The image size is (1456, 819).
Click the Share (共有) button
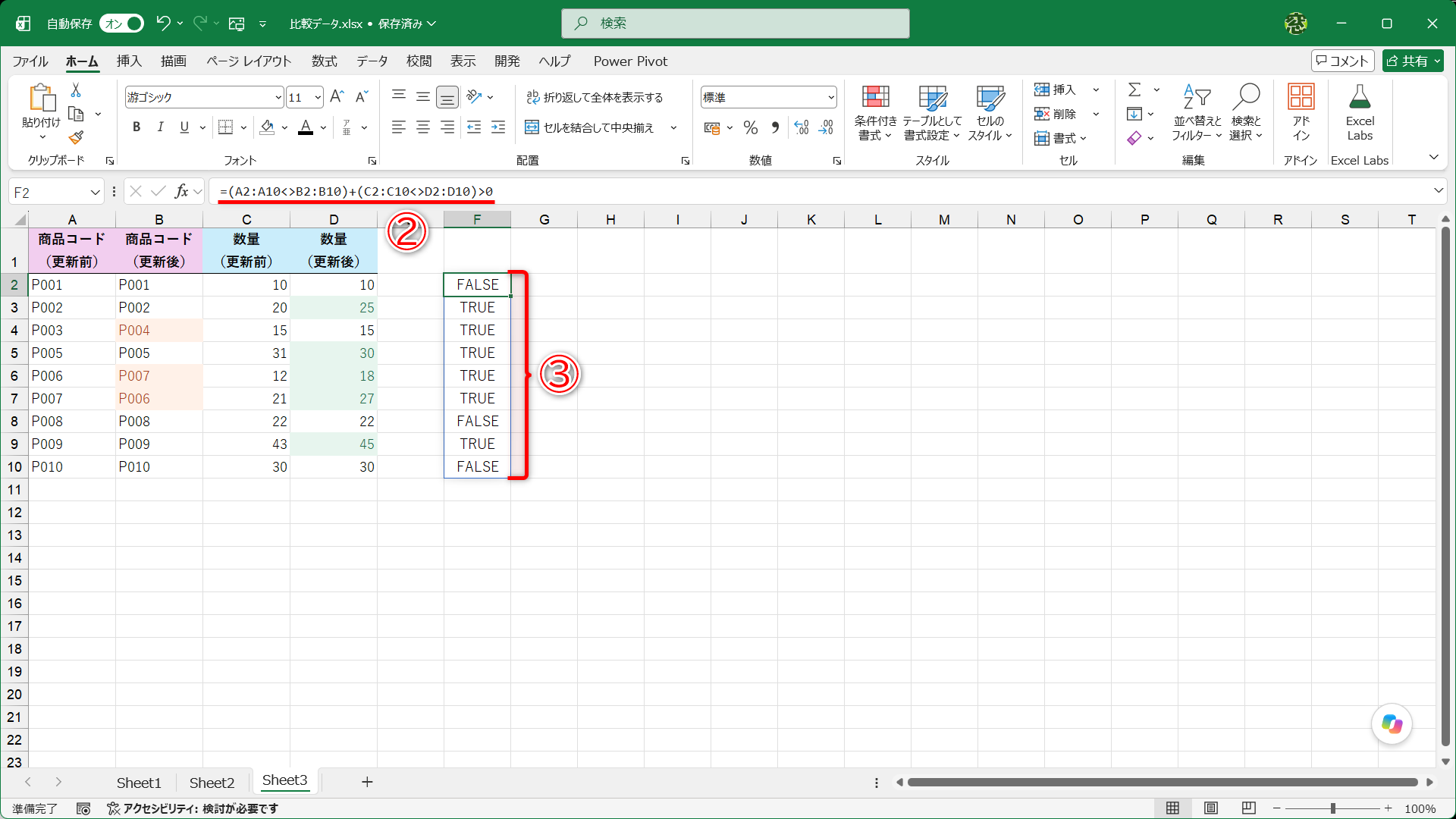[1413, 61]
